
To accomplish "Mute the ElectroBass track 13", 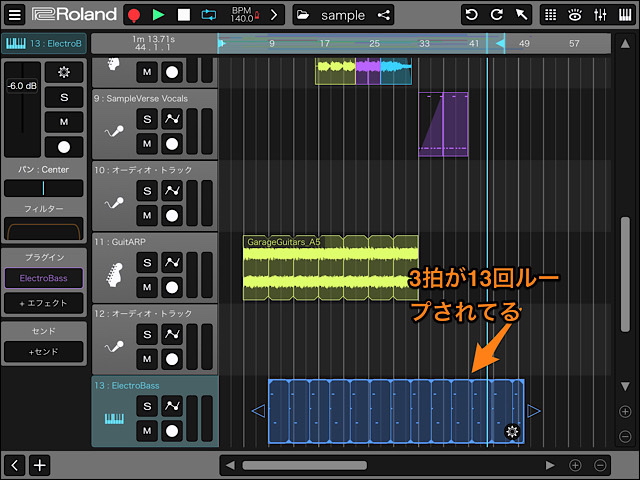I will 147,431.
